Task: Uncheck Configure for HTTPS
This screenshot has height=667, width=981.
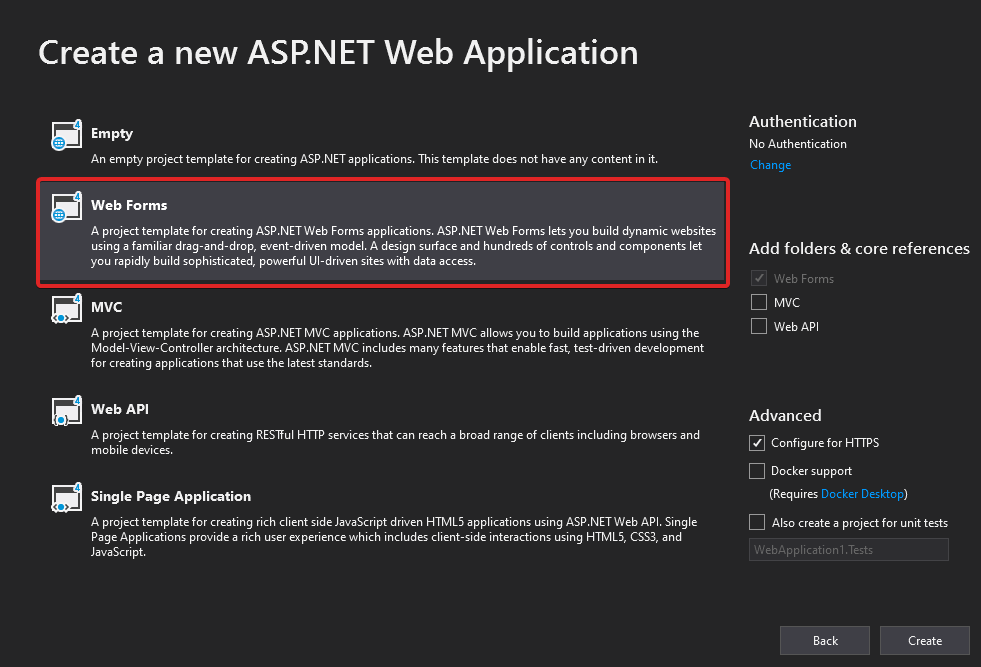Action: coord(757,442)
